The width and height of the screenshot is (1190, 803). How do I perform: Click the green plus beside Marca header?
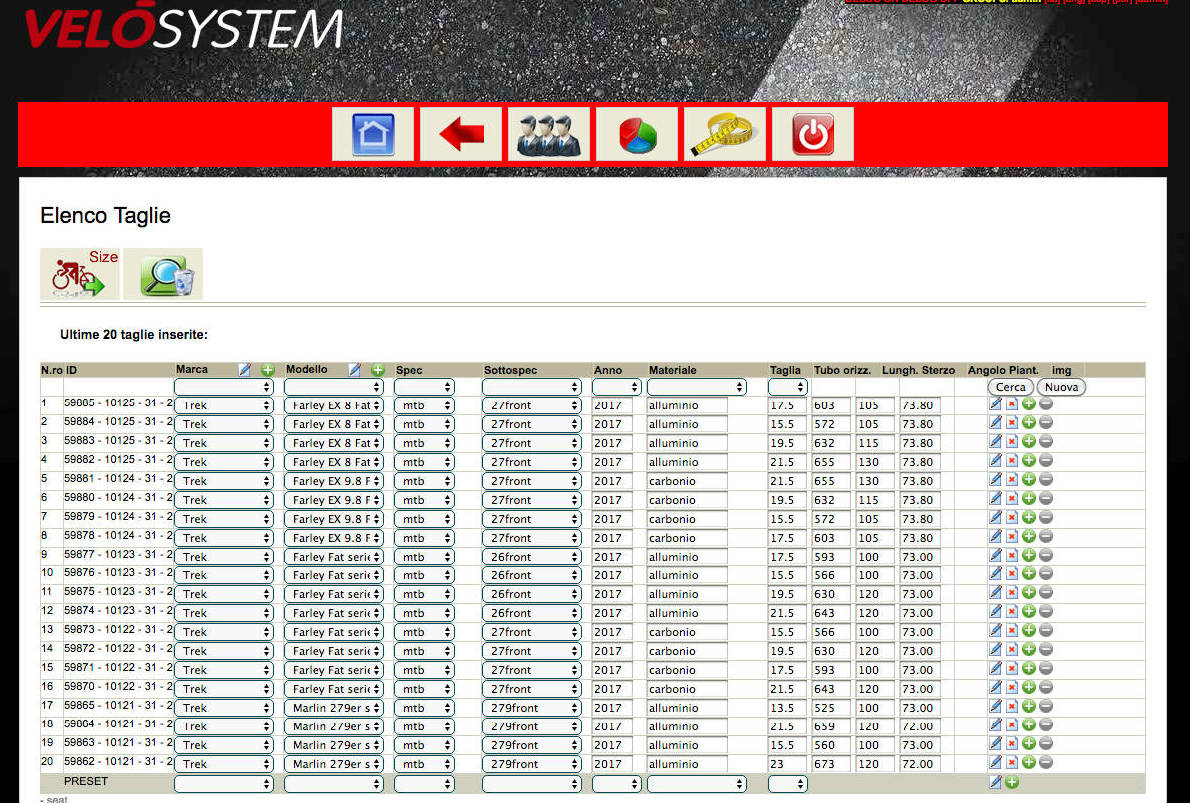point(267,370)
